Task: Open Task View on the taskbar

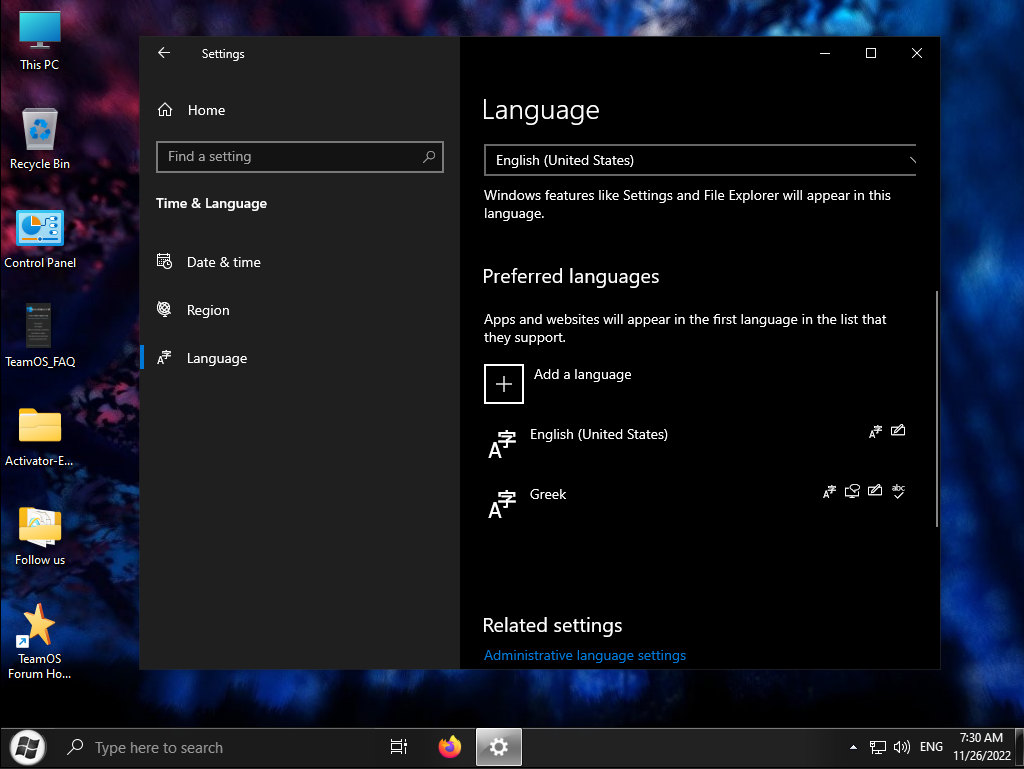Action: [398, 746]
